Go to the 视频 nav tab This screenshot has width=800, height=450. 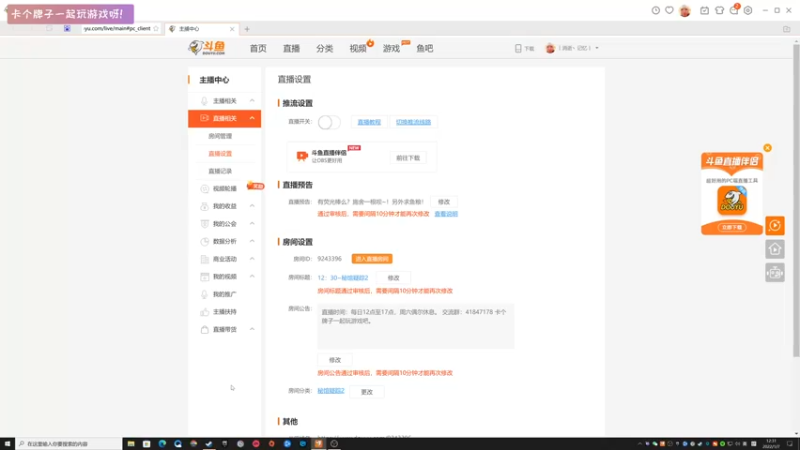point(358,48)
